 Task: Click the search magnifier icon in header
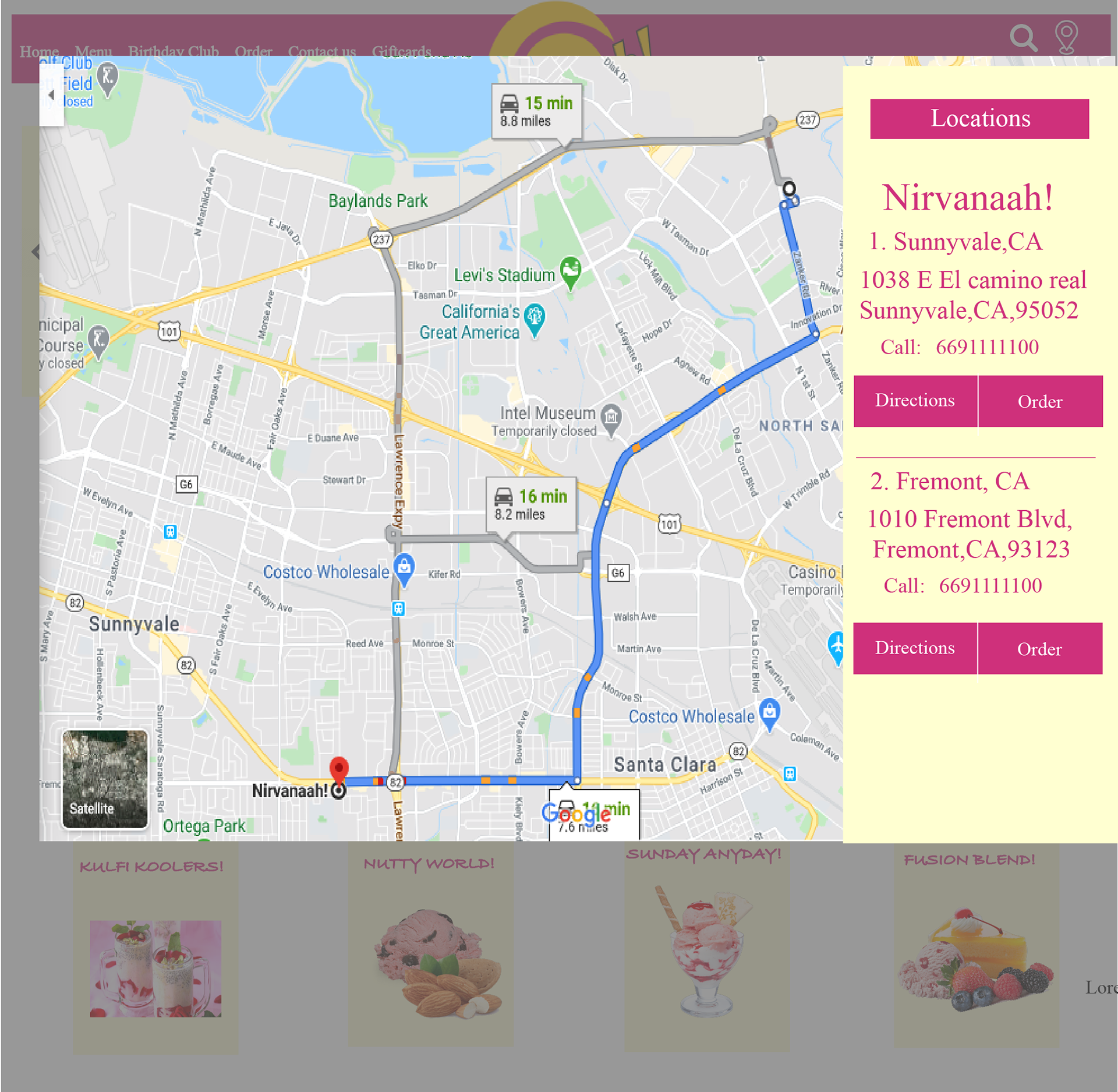click(x=1024, y=38)
